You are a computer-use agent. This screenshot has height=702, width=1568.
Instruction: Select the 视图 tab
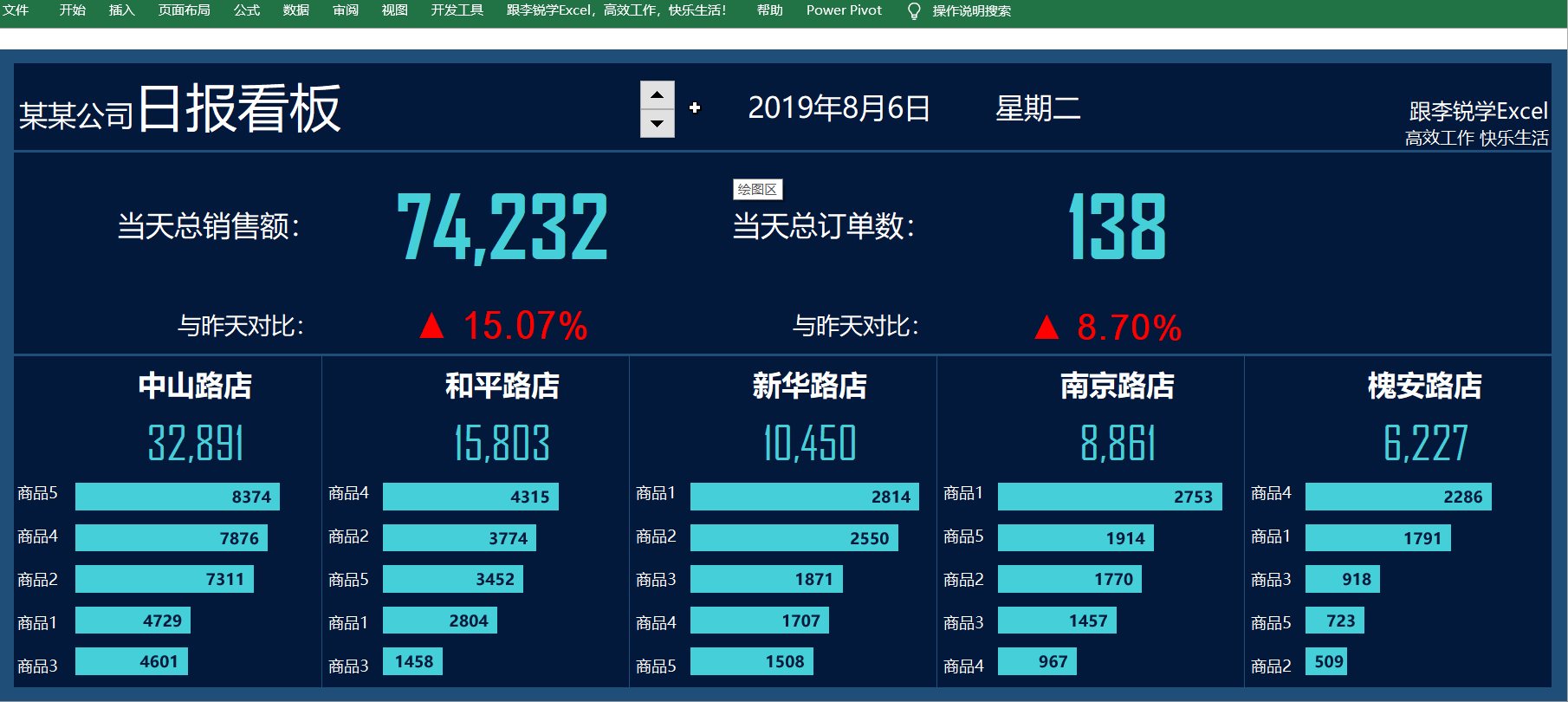(x=395, y=10)
